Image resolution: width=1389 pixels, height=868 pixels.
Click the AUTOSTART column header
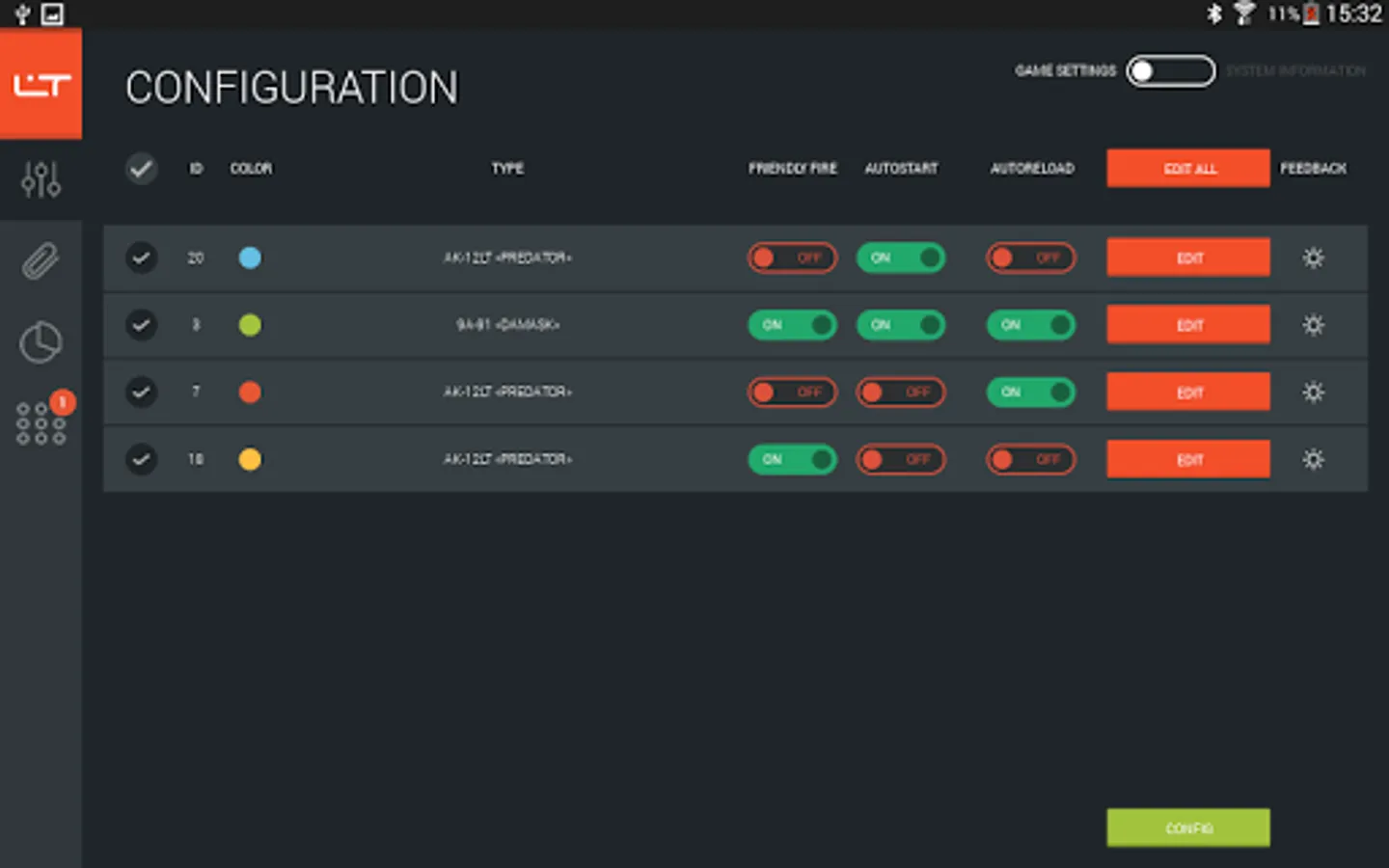coord(901,169)
